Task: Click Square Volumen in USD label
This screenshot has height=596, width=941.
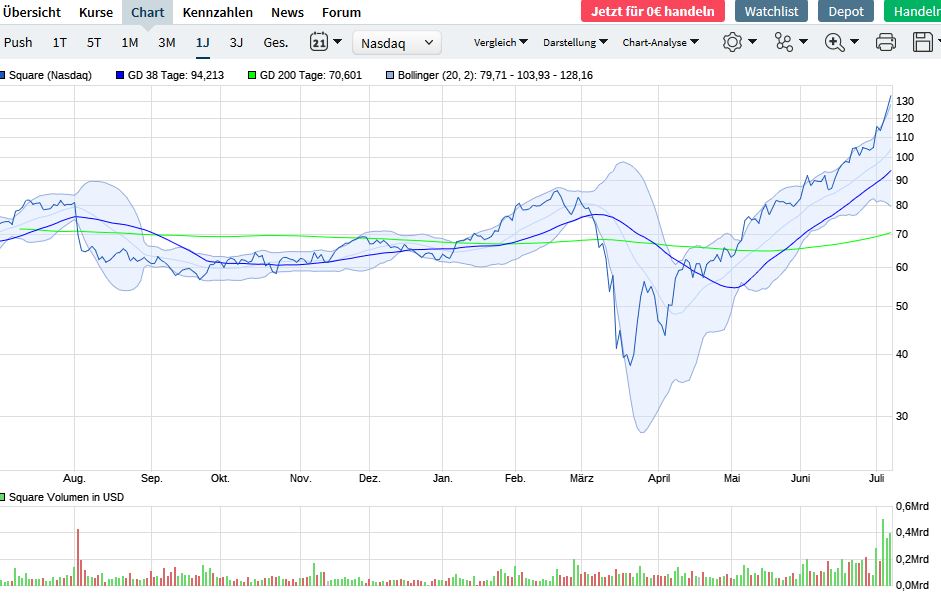Action: [67, 497]
